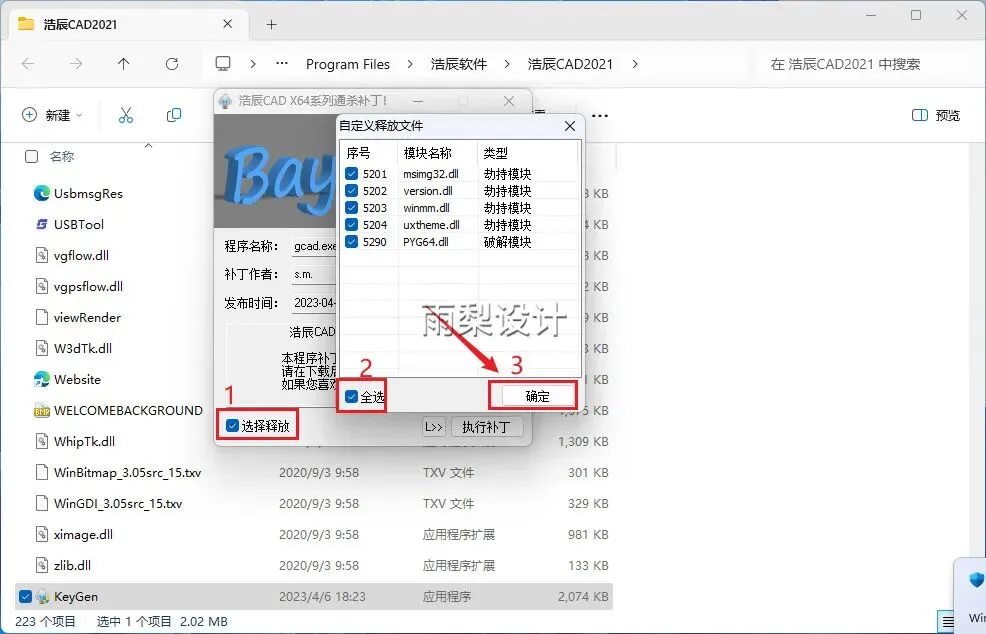Select the UsbmsgRes file icon

tap(42, 193)
